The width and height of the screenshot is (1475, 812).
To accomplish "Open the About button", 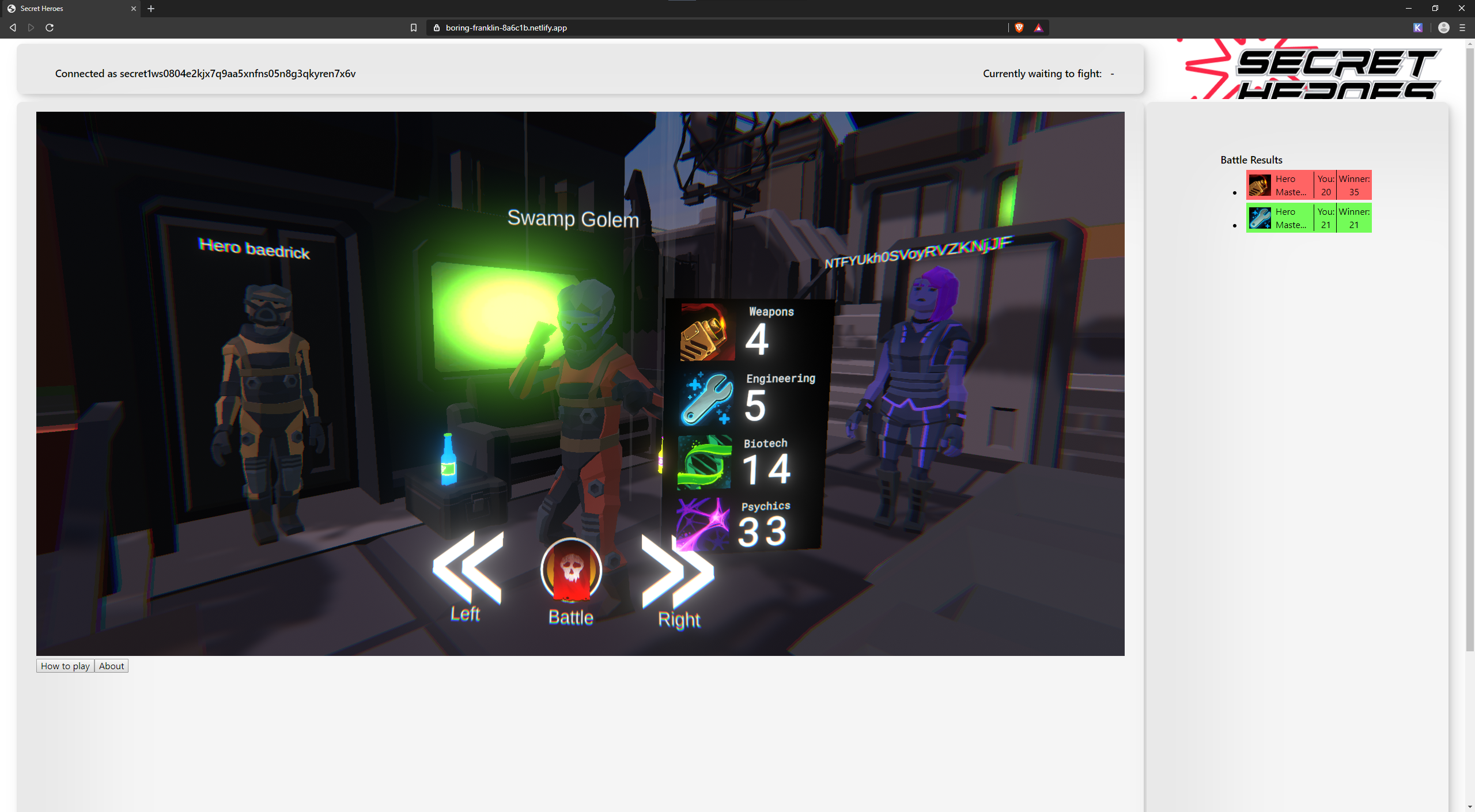I will click(x=111, y=666).
